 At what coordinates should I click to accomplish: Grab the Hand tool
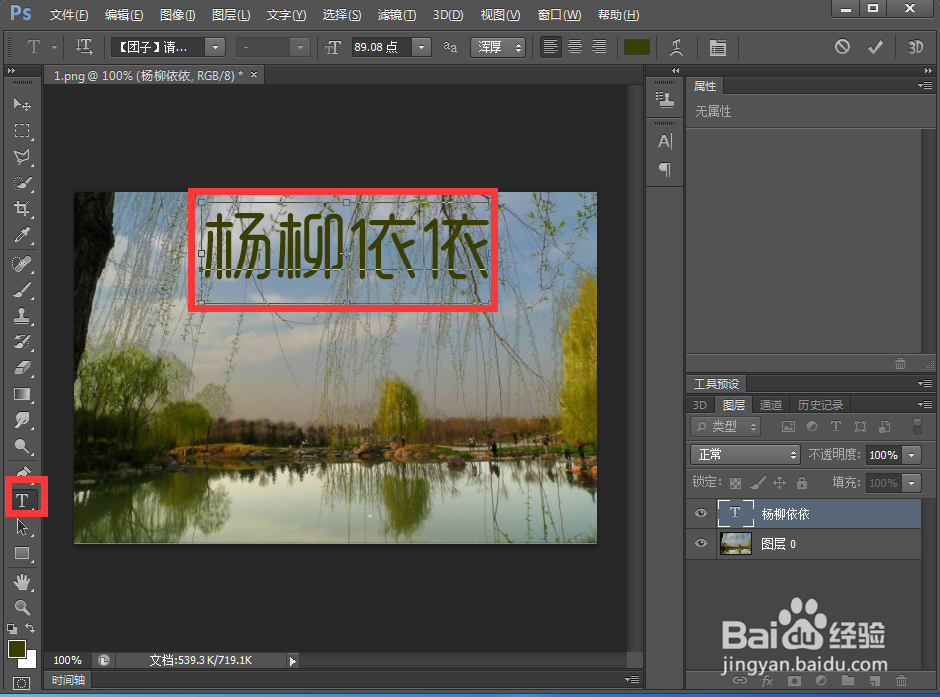[23, 582]
